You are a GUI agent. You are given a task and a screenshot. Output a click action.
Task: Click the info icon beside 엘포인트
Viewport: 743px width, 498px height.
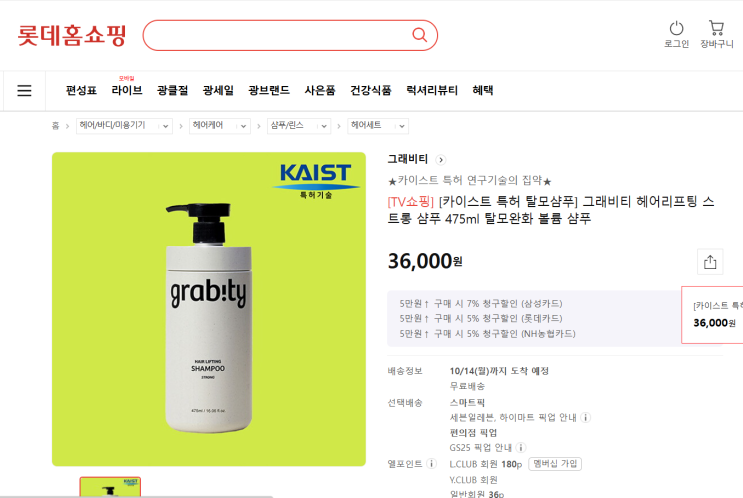click(x=431, y=463)
